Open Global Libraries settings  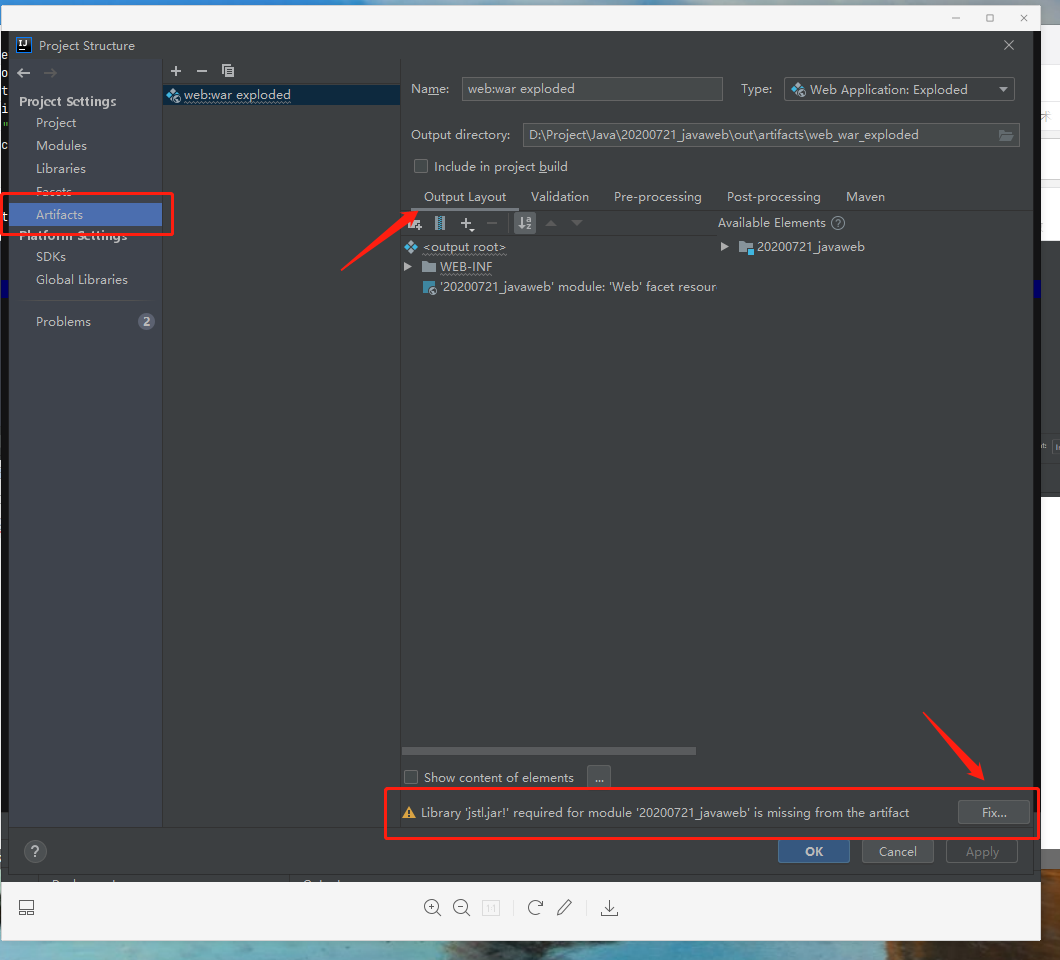(x=82, y=280)
